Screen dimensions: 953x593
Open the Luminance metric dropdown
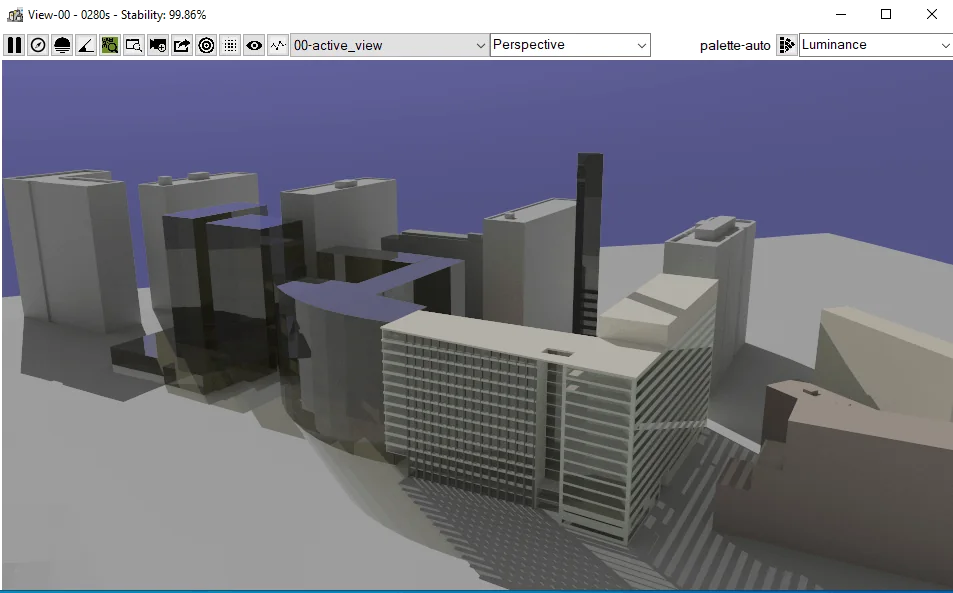[876, 45]
